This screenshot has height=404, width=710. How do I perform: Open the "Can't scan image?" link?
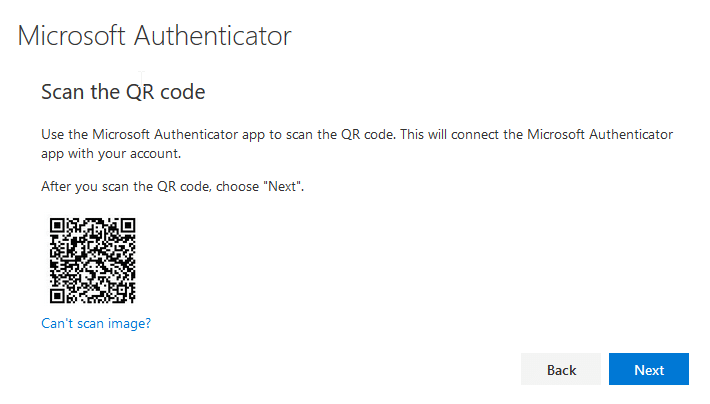coord(96,323)
